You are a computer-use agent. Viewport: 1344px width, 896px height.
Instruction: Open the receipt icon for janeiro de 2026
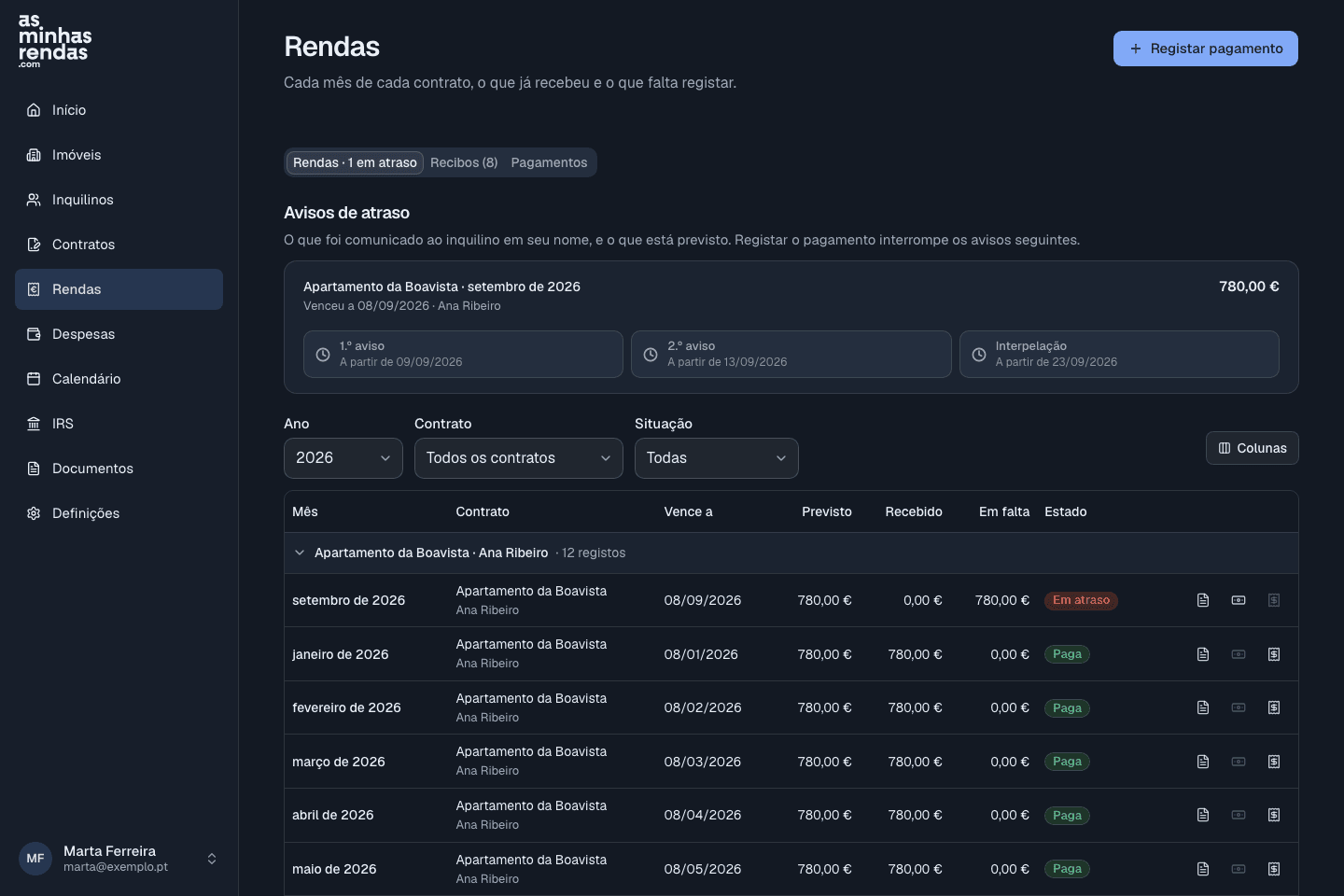tap(1274, 654)
